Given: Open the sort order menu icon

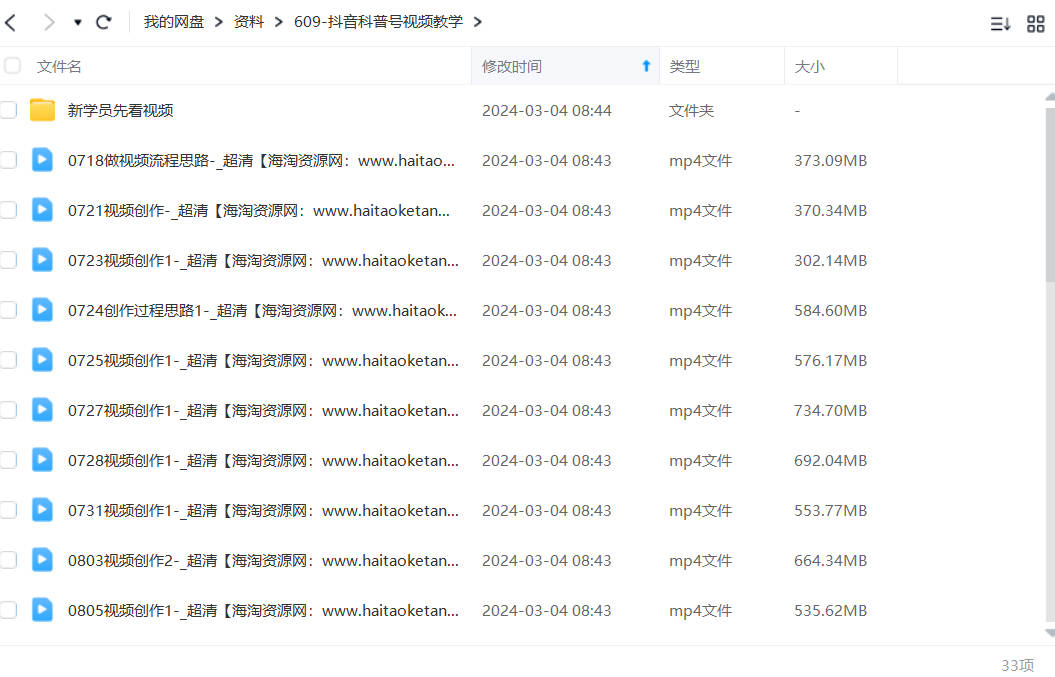Looking at the screenshot, I should pyautogui.click(x=1001, y=24).
